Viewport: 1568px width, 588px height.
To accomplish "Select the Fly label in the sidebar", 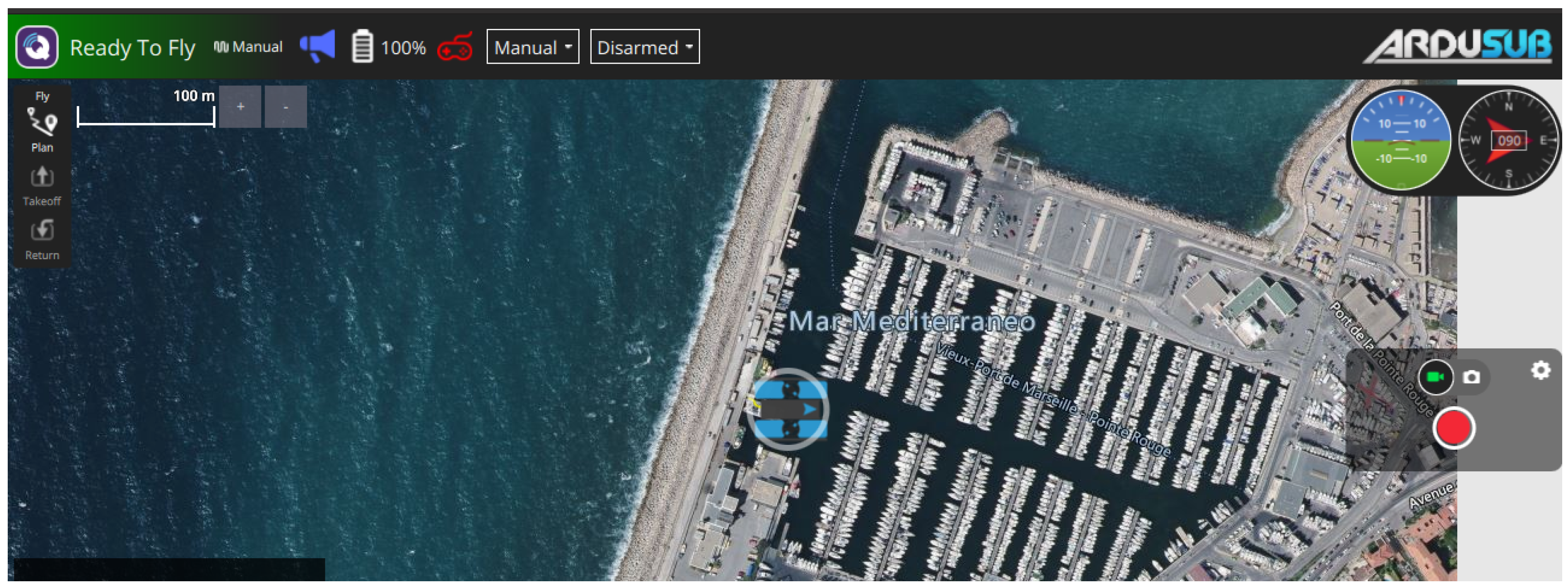I will click(x=42, y=96).
